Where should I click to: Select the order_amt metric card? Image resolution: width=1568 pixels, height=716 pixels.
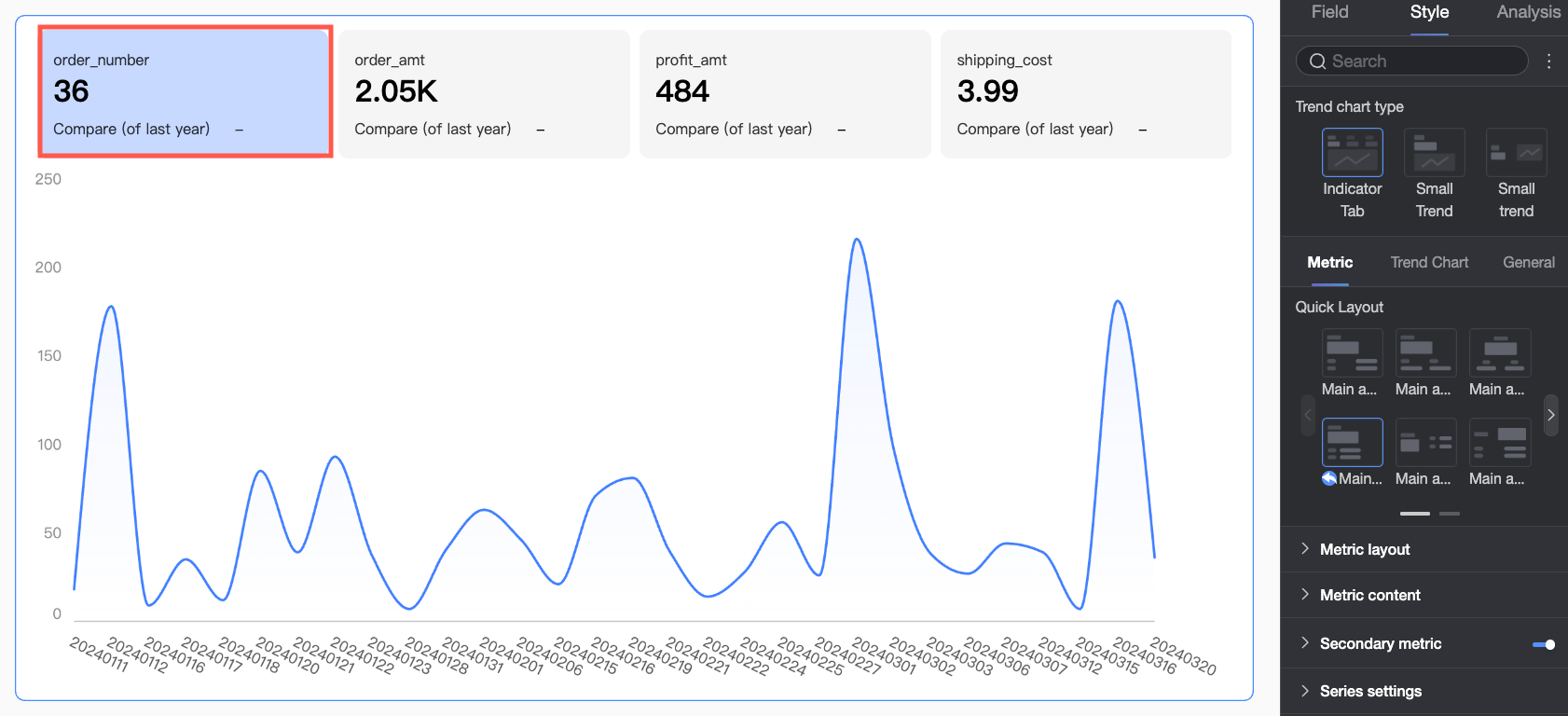(x=484, y=94)
